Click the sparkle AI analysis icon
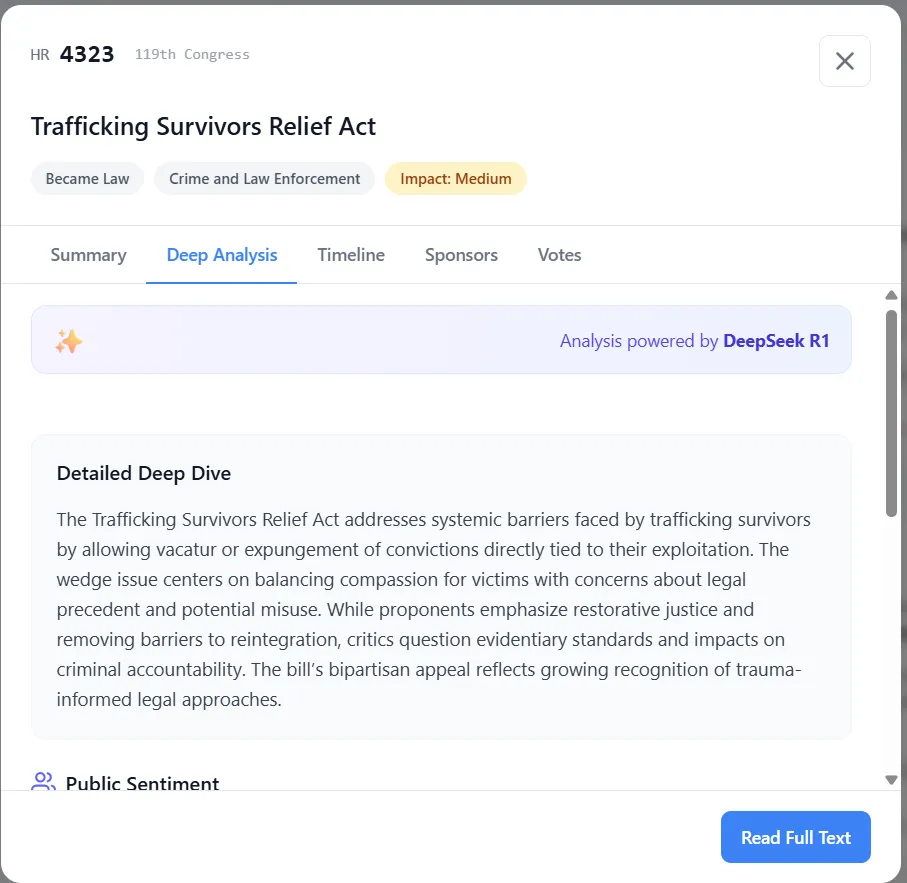Image resolution: width=907 pixels, height=883 pixels. (x=69, y=342)
